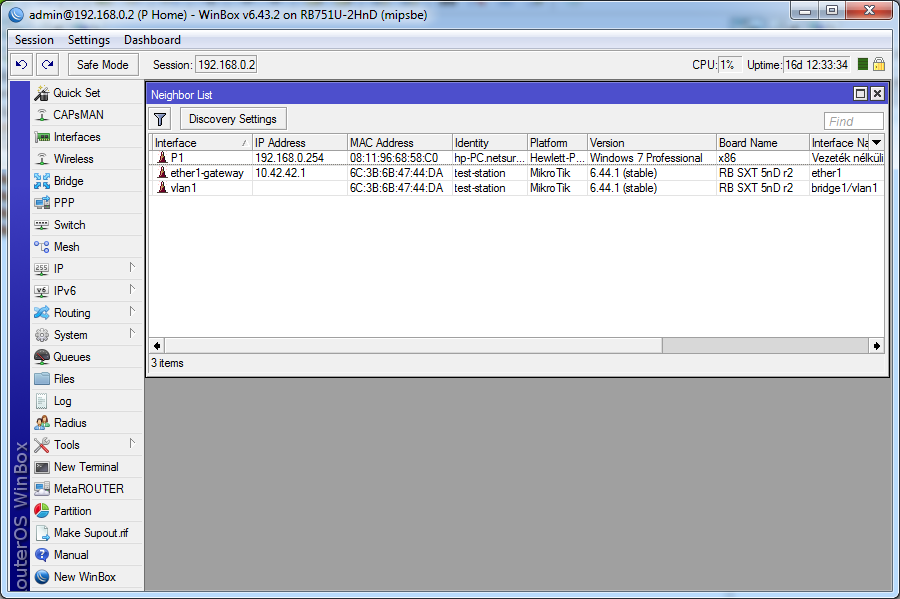Open the Dashboard menu
This screenshot has width=900, height=599.
point(152,40)
